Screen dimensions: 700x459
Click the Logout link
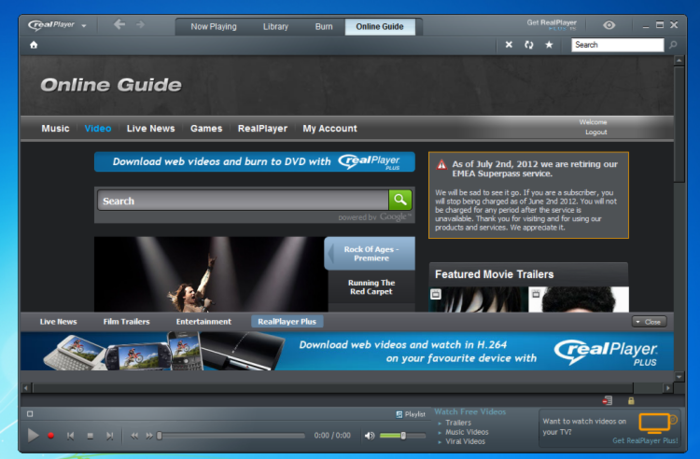(596, 132)
